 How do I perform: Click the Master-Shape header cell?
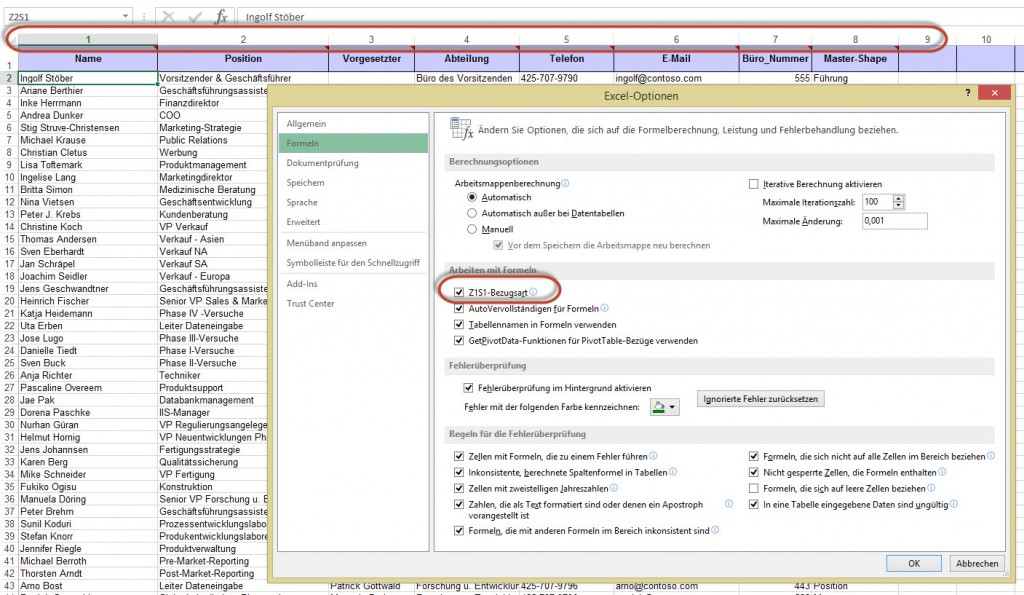[x=855, y=59]
